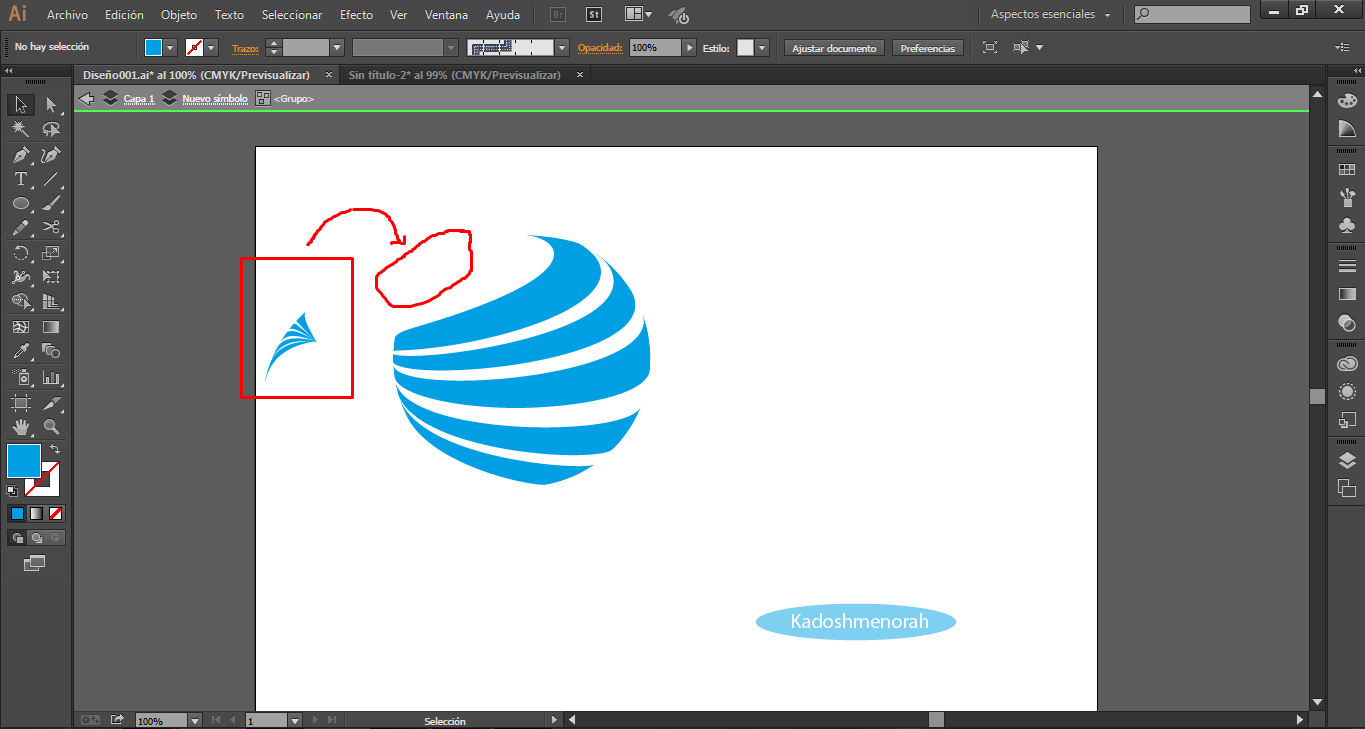Select the Direct Selection (white arrow) tool
The width and height of the screenshot is (1365, 729).
[51, 104]
